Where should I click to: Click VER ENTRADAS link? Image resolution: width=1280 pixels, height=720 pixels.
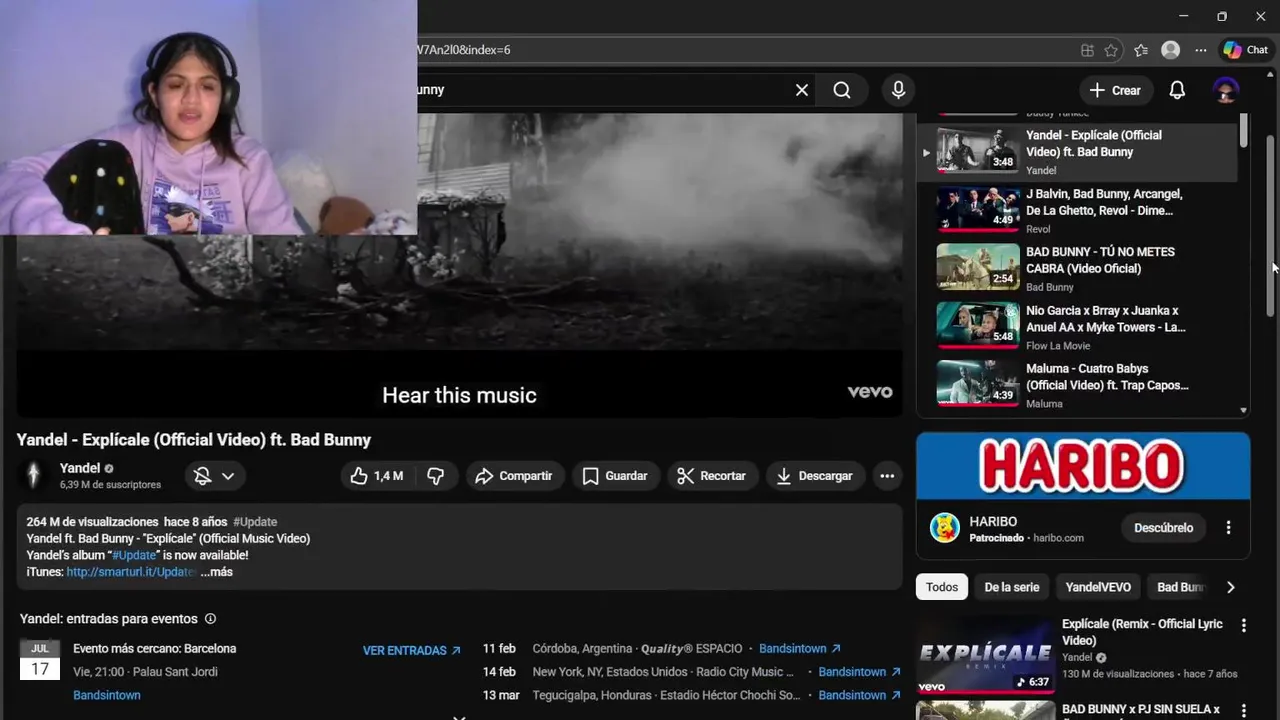[x=411, y=651]
